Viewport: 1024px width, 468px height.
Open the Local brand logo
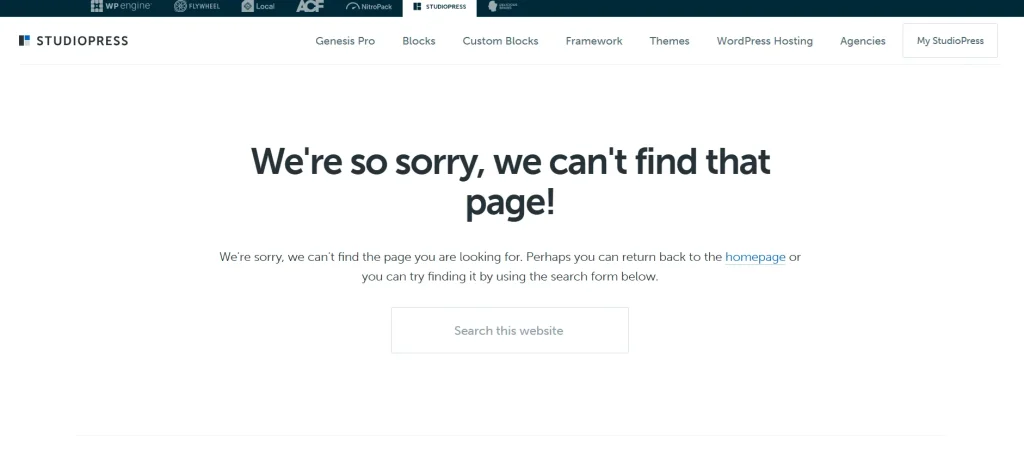pyautogui.click(x=258, y=7)
